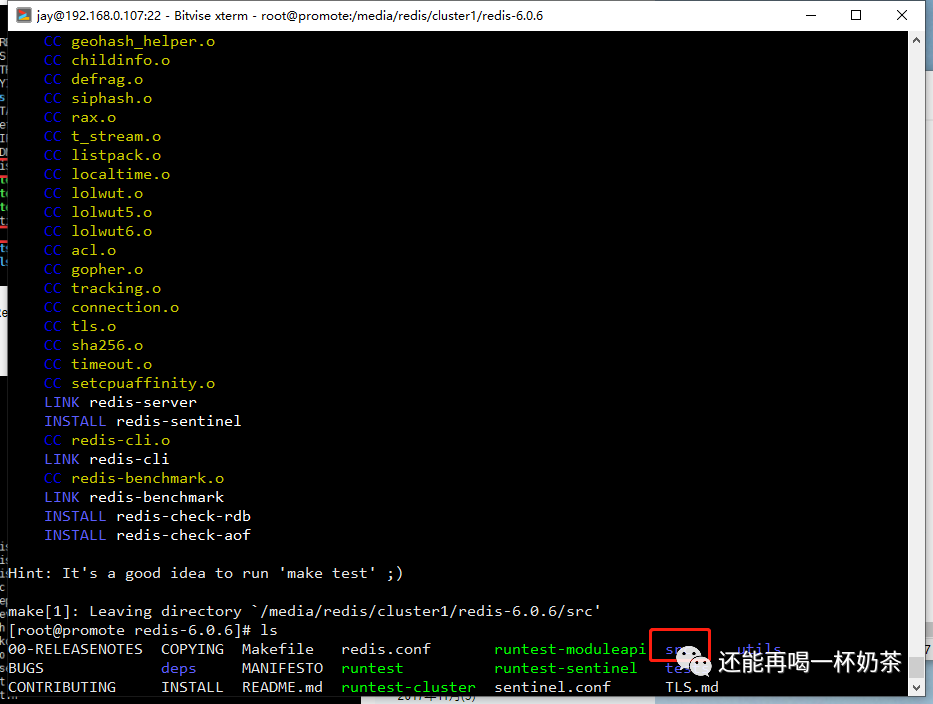Click 'sentinel.conf' in ls output
This screenshot has height=704, width=933.
point(552,688)
